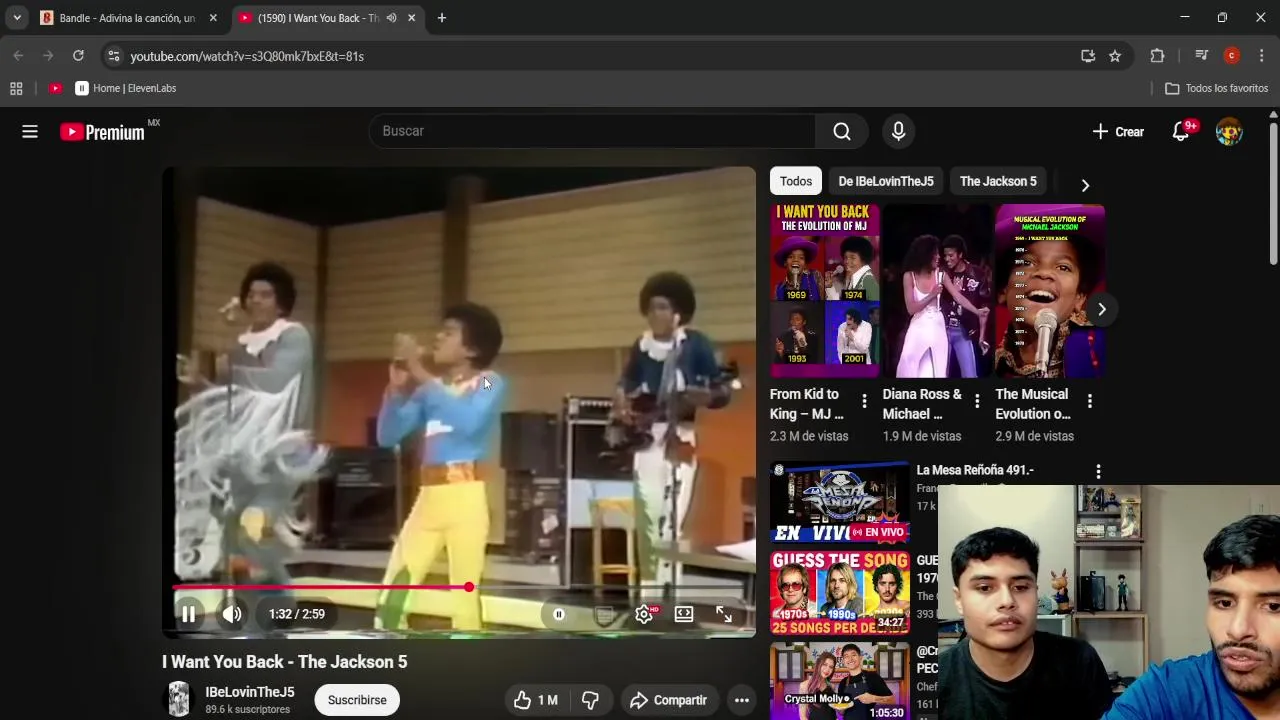Open the Diana Ross & Michael thumbnail
Image resolution: width=1280 pixels, height=720 pixels.
tap(937, 291)
